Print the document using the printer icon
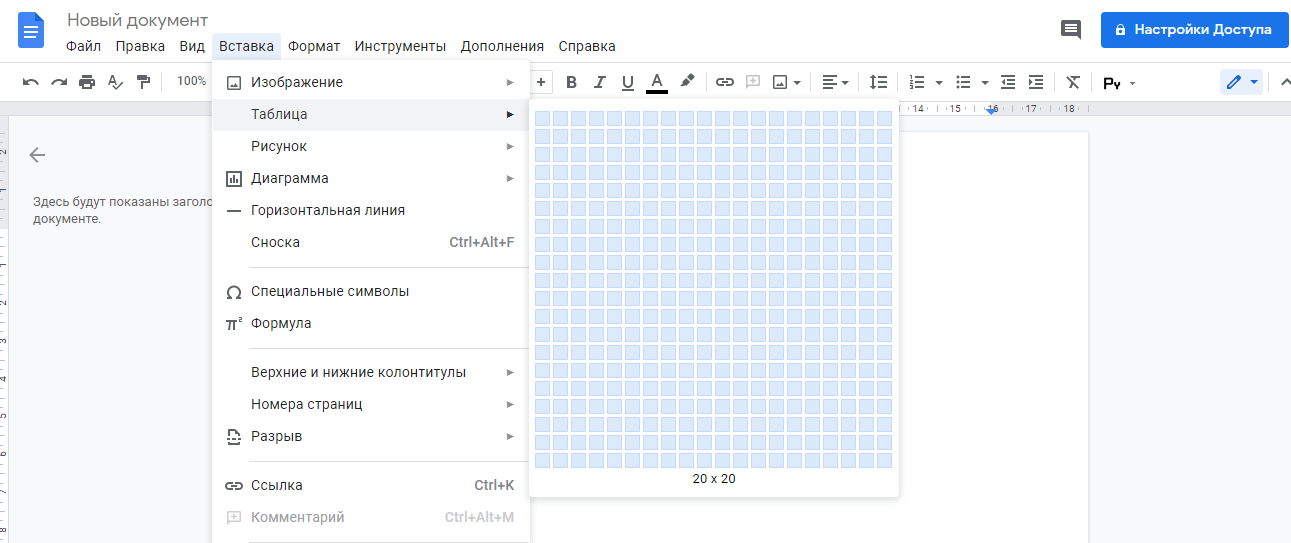This screenshot has height=543, width=1291. pyautogui.click(x=87, y=82)
